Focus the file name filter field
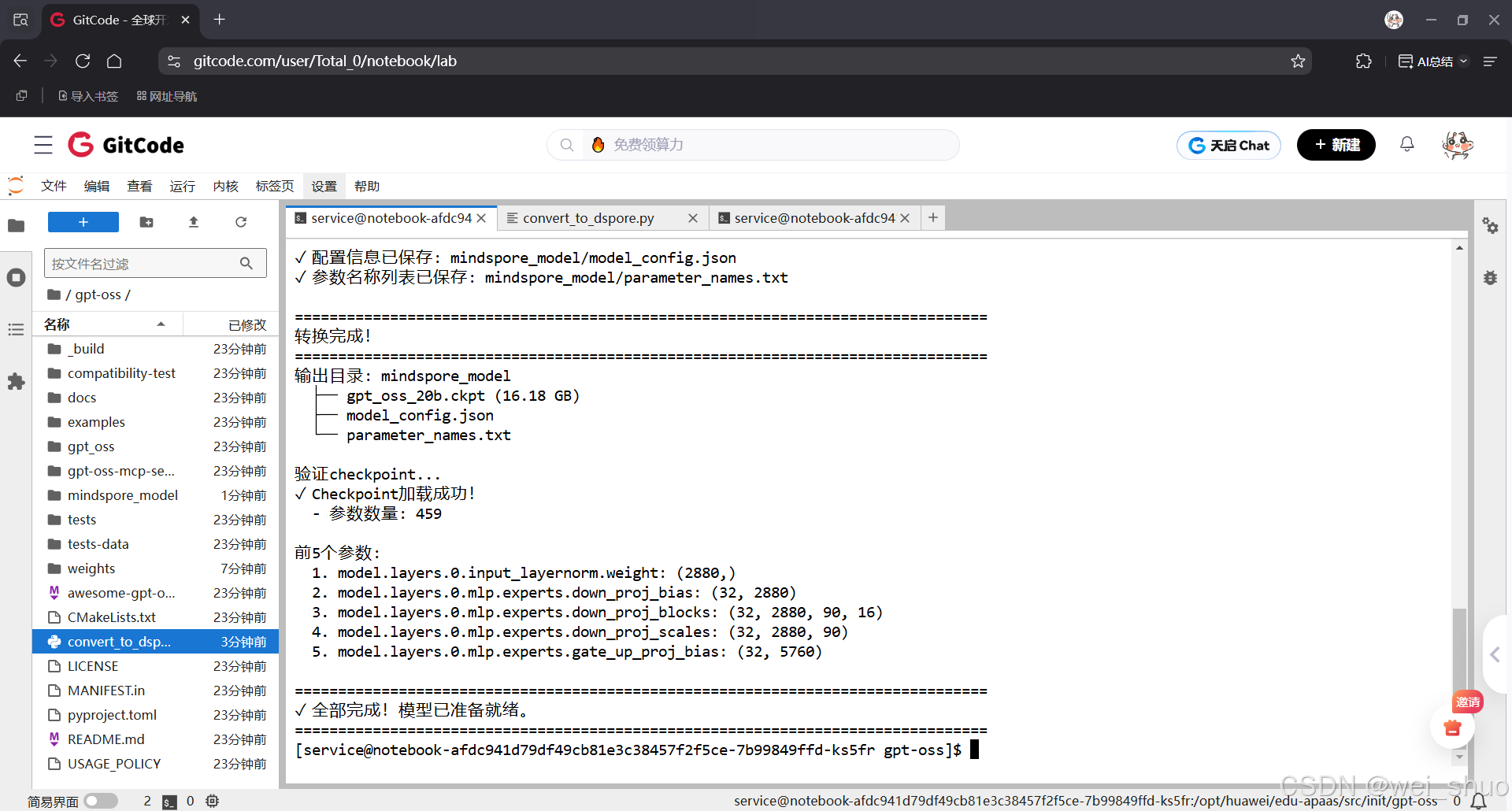The width and height of the screenshot is (1512, 811). click(x=155, y=263)
